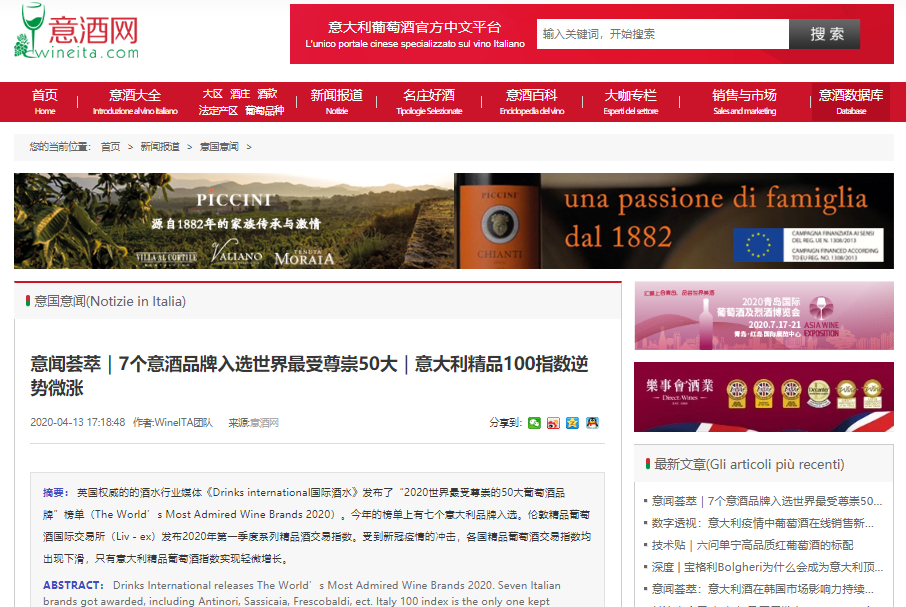Click the 分享到 share label
The image size is (906, 607).
coord(506,423)
